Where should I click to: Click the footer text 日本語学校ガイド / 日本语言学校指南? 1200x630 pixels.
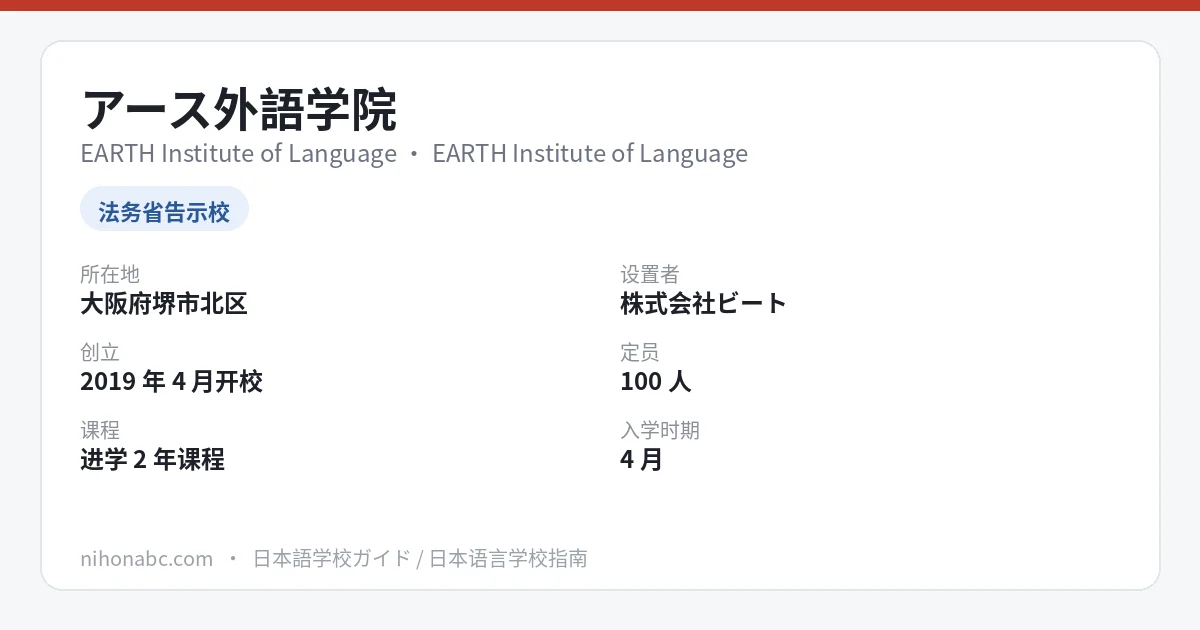pos(420,559)
